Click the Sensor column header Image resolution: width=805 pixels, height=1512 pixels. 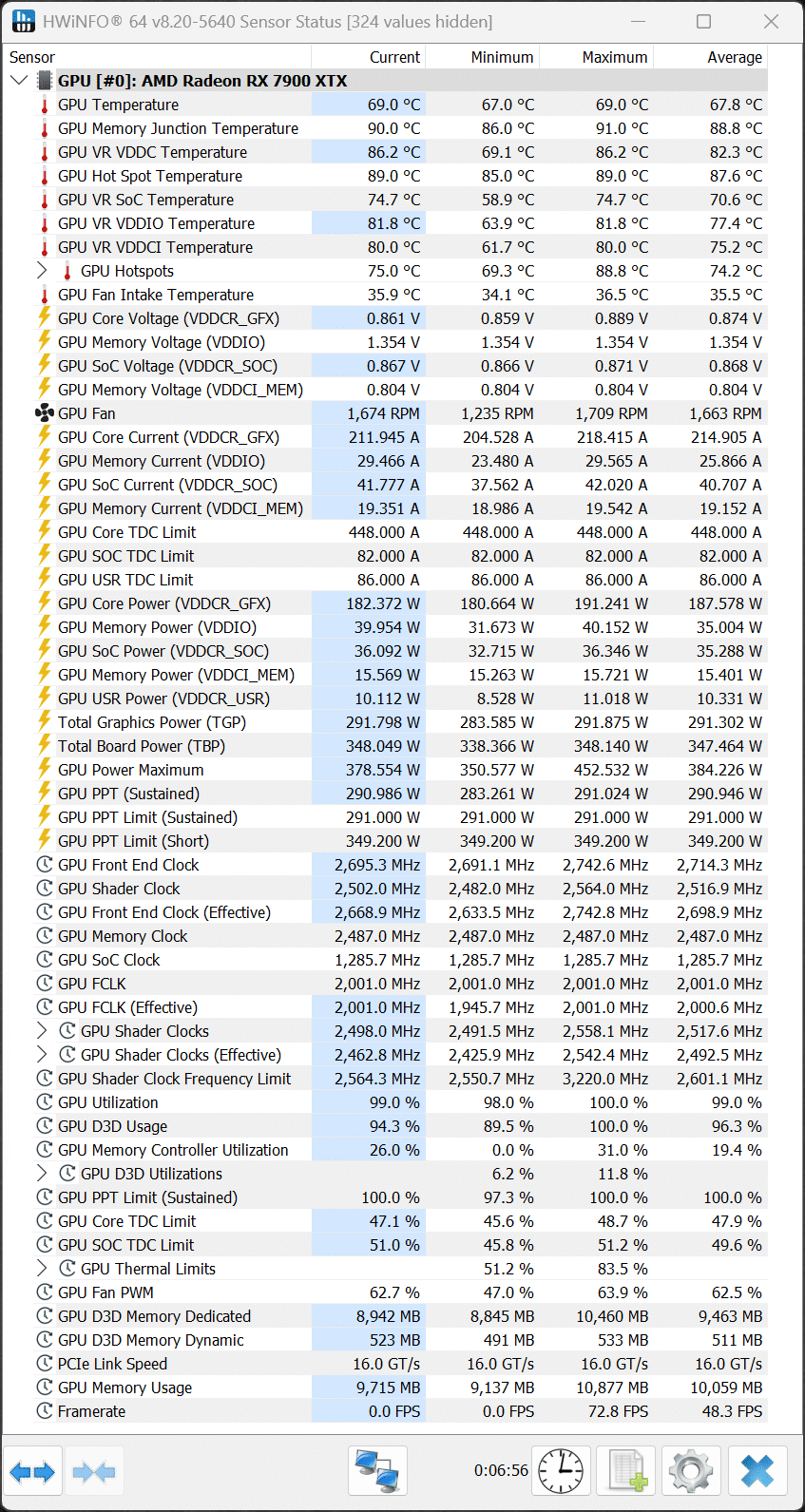coord(158,57)
